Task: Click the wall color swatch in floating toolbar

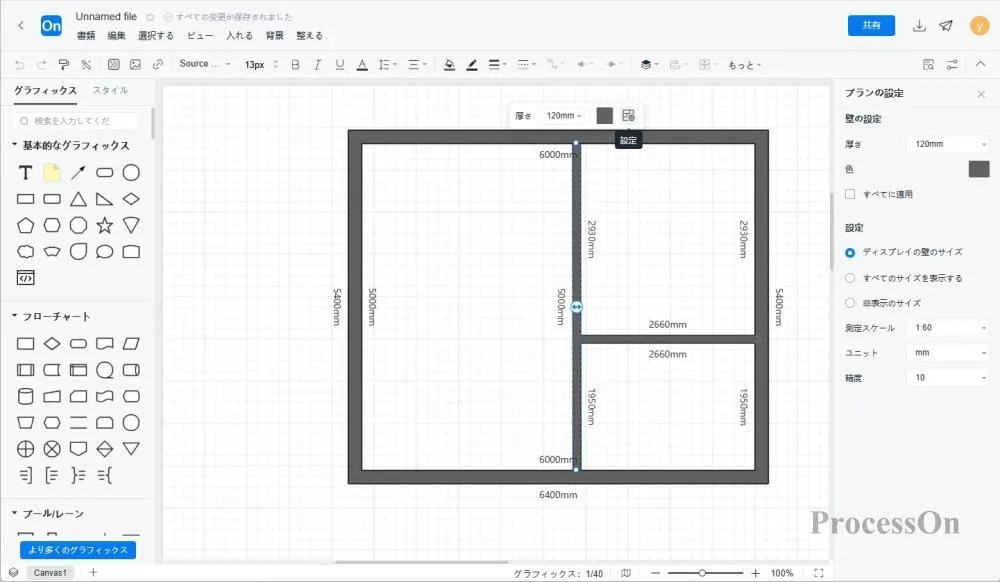Action: coord(605,115)
